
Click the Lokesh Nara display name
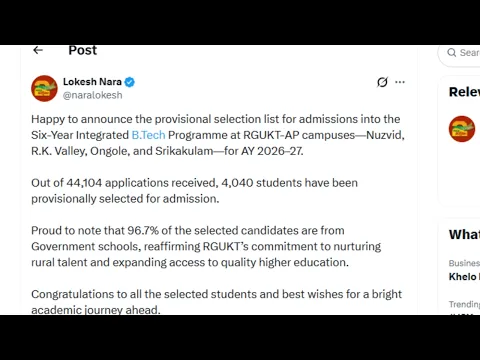pyautogui.click(x=92, y=82)
